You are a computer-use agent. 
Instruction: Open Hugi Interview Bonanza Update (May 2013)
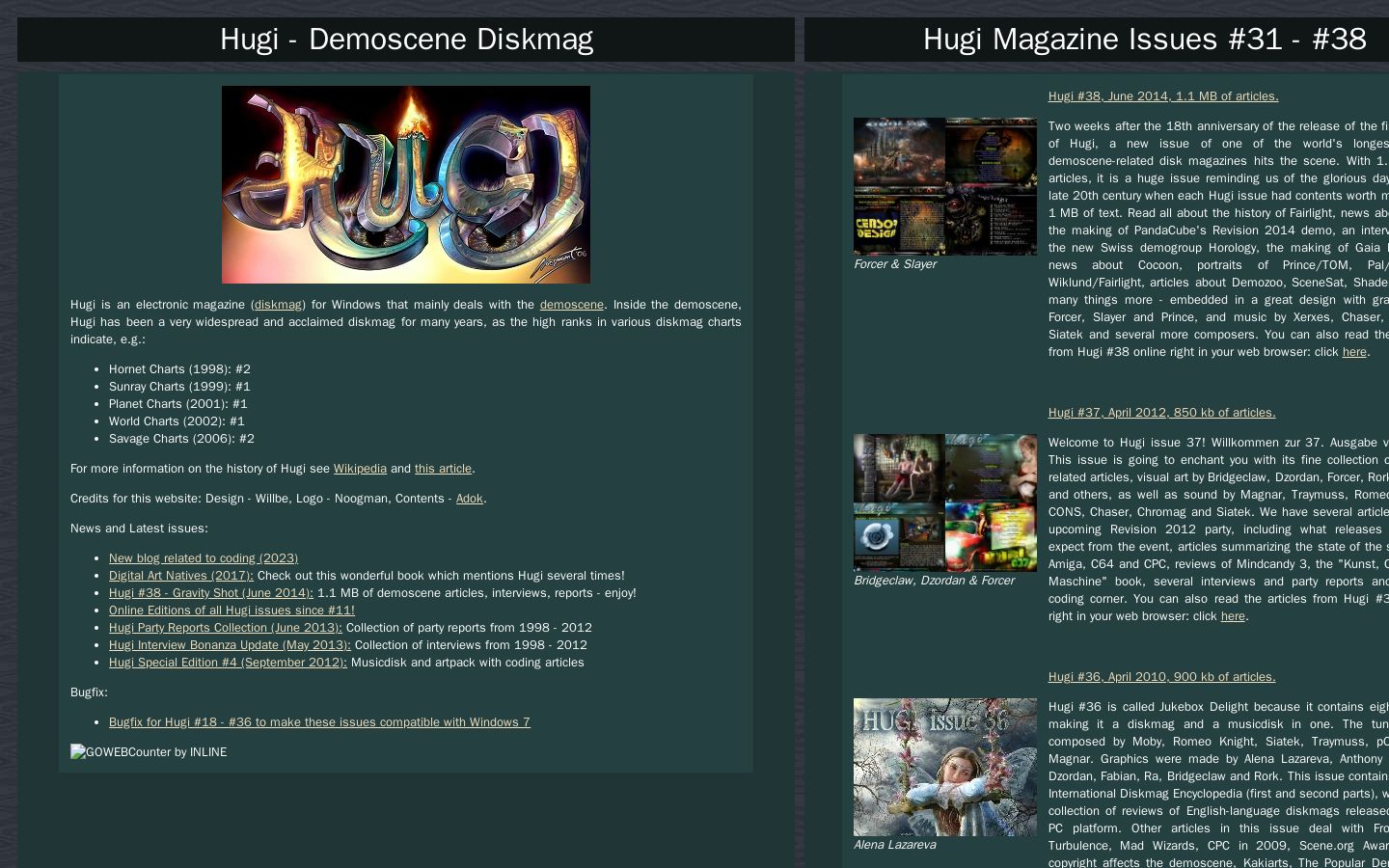click(230, 645)
